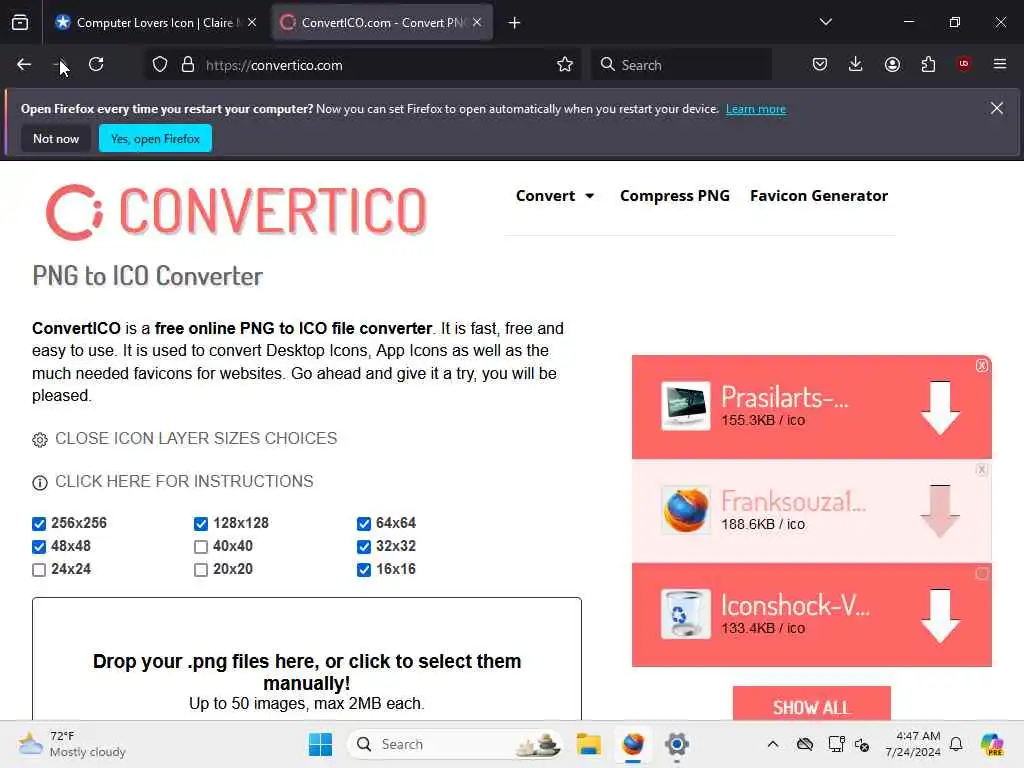Click Prasilarts monitor thumbnail

click(x=686, y=406)
